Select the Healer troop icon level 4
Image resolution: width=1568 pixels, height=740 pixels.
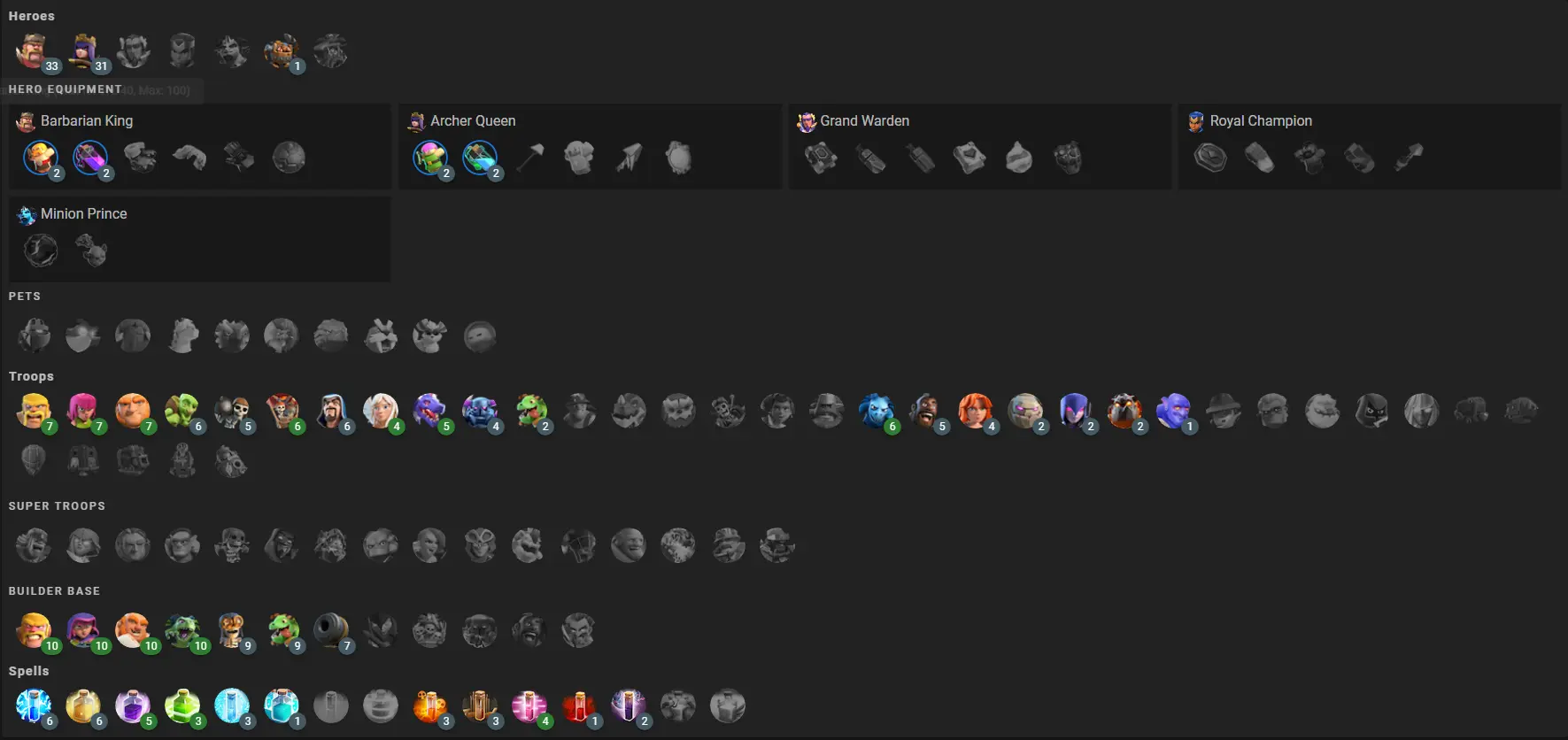coord(381,412)
